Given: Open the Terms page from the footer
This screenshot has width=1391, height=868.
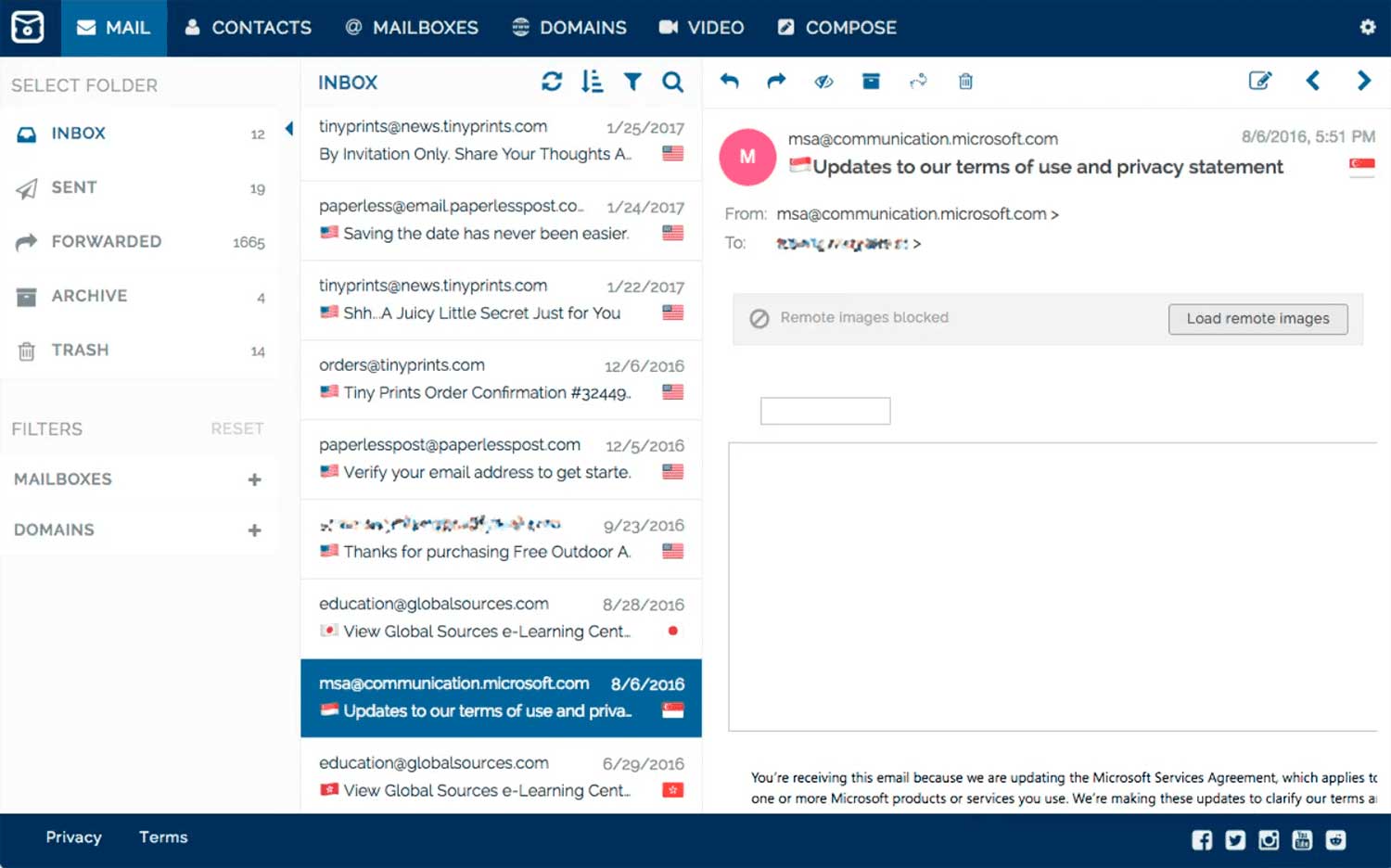Looking at the screenshot, I should [x=162, y=837].
